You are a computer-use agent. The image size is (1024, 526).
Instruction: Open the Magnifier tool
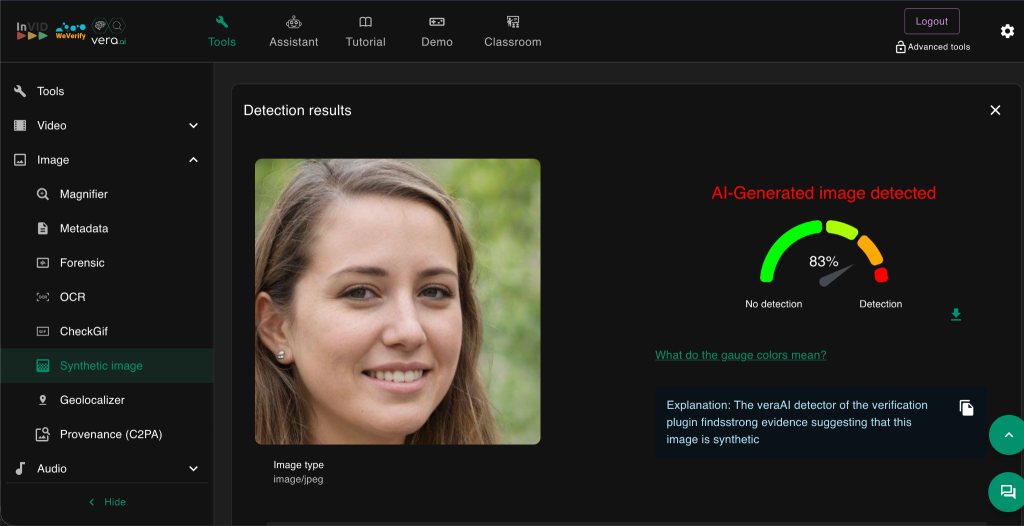pos(83,194)
